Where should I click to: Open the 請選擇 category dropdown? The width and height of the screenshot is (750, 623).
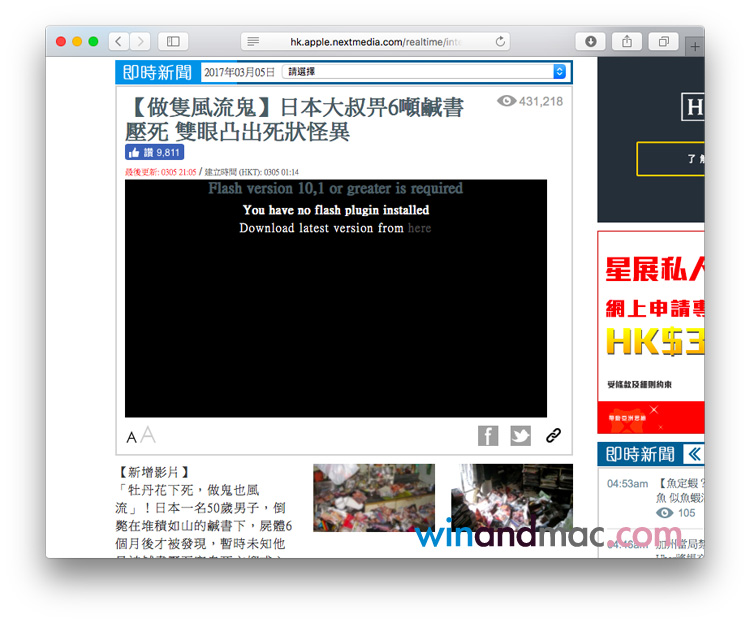click(425, 72)
